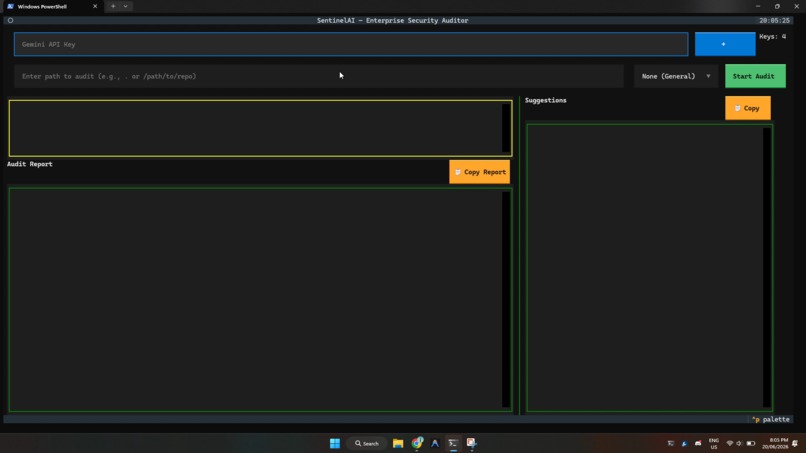Click the Audit Report heading label
The width and height of the screenshot is (806, 453).
pyautogui.click(x=30, y=164)
